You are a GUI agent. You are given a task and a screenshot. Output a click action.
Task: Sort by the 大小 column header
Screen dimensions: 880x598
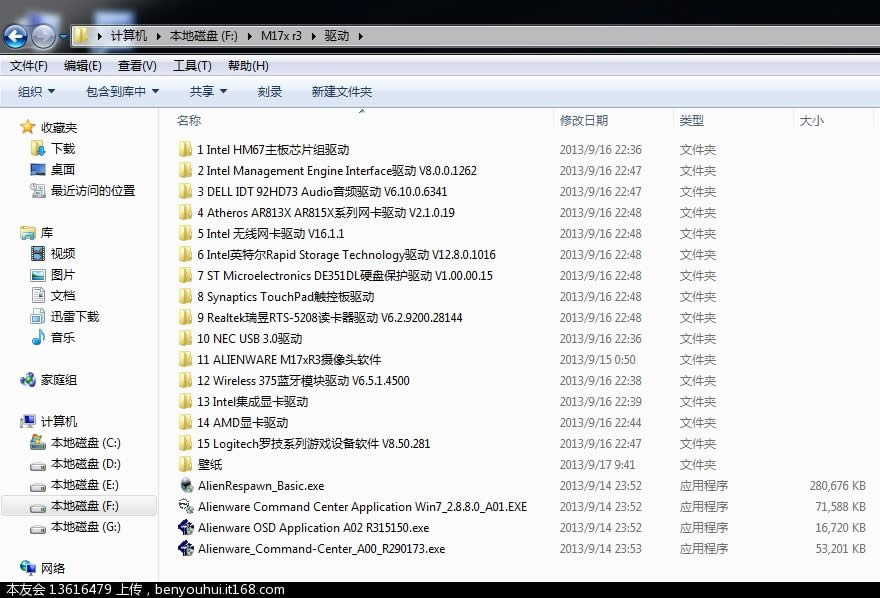[x=812, y=121]
